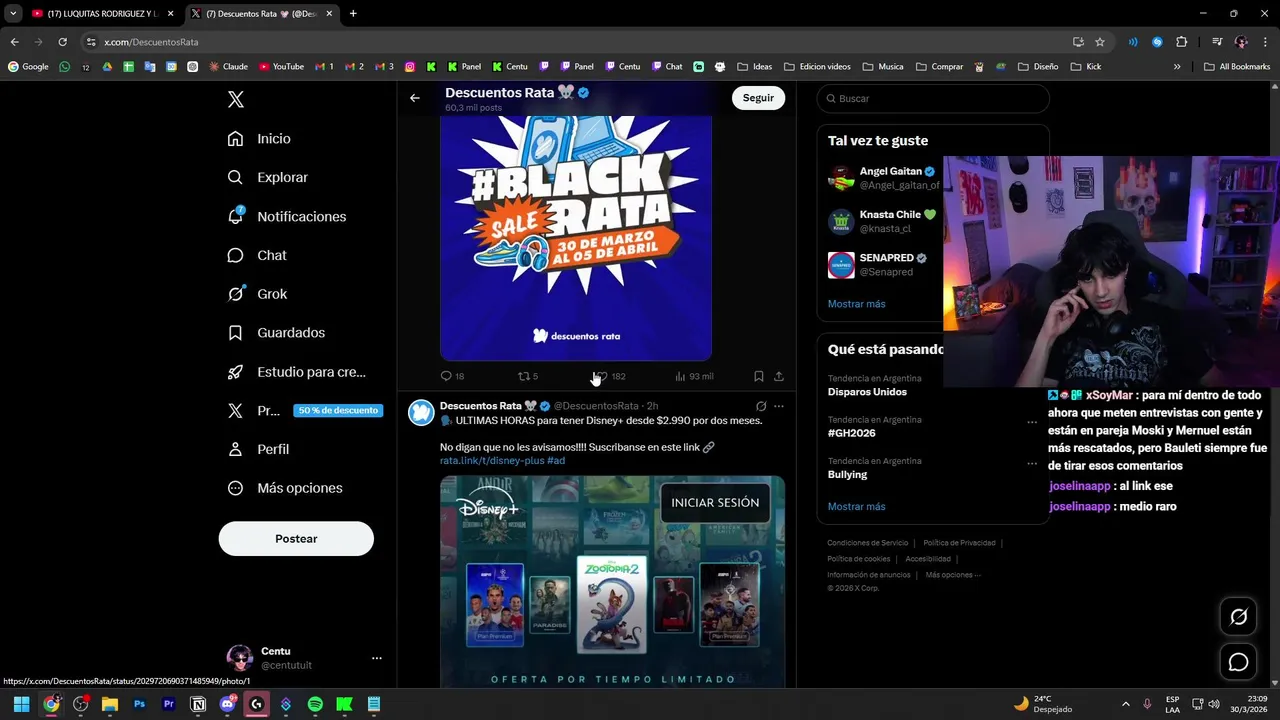
Task: View post analytics showing 93 mil
Action: pyautogui.click(x=694, y=376)
